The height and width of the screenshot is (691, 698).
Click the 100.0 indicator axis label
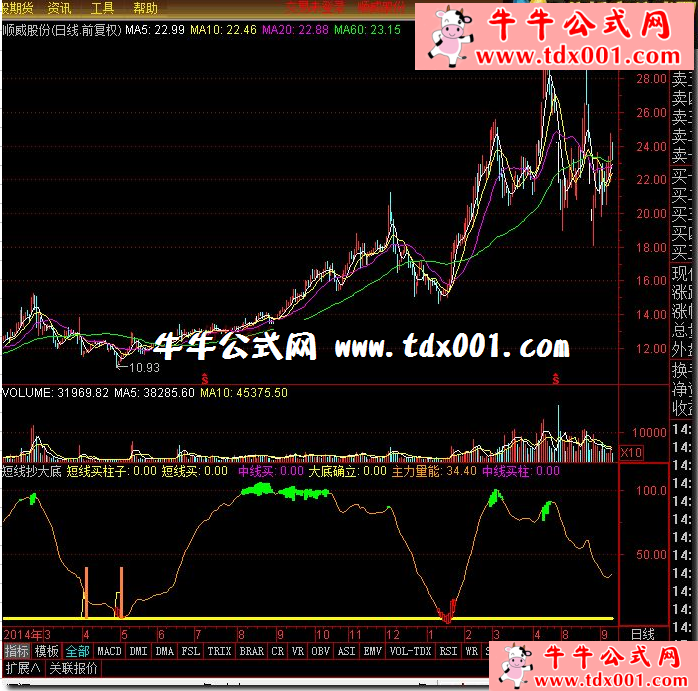coord(651,491)
